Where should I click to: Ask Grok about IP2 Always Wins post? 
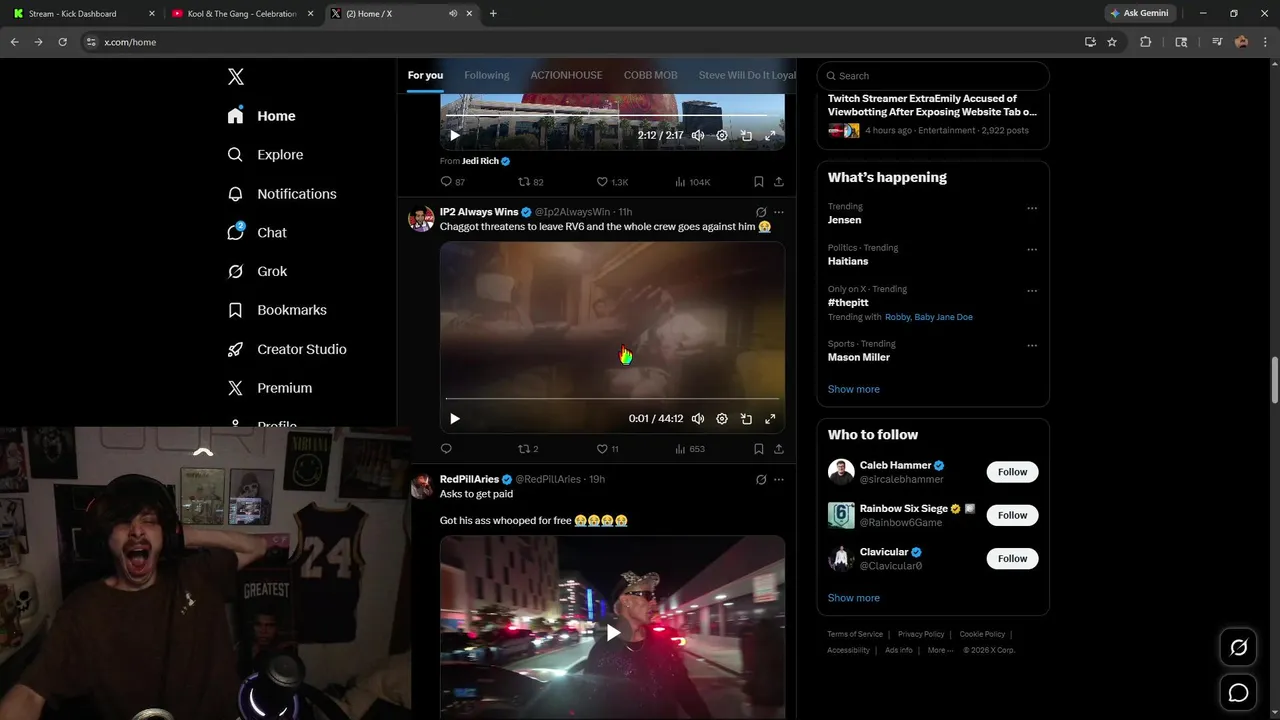(761, 212)
